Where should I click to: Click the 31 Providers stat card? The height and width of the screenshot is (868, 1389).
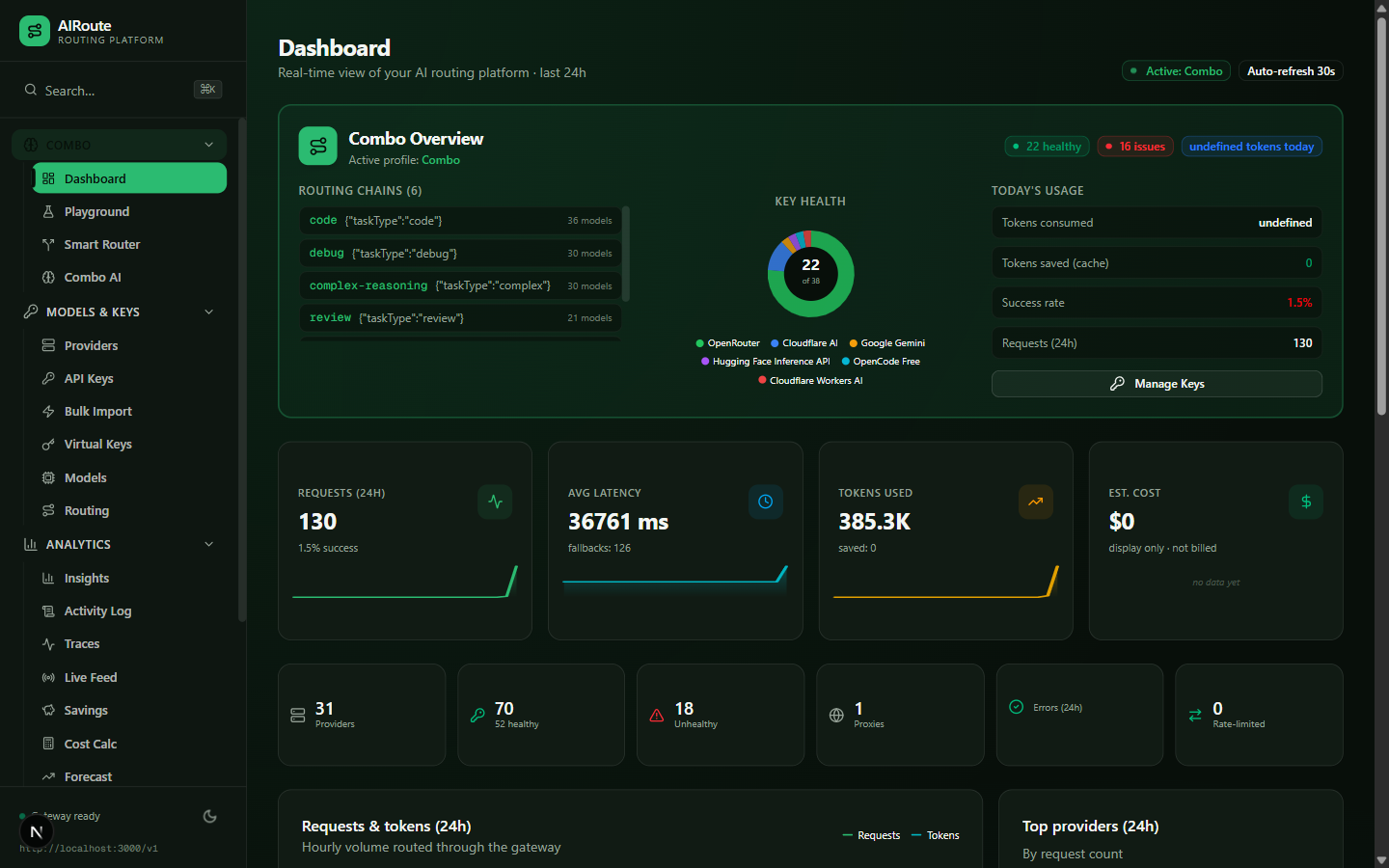(x=362, y=715)
